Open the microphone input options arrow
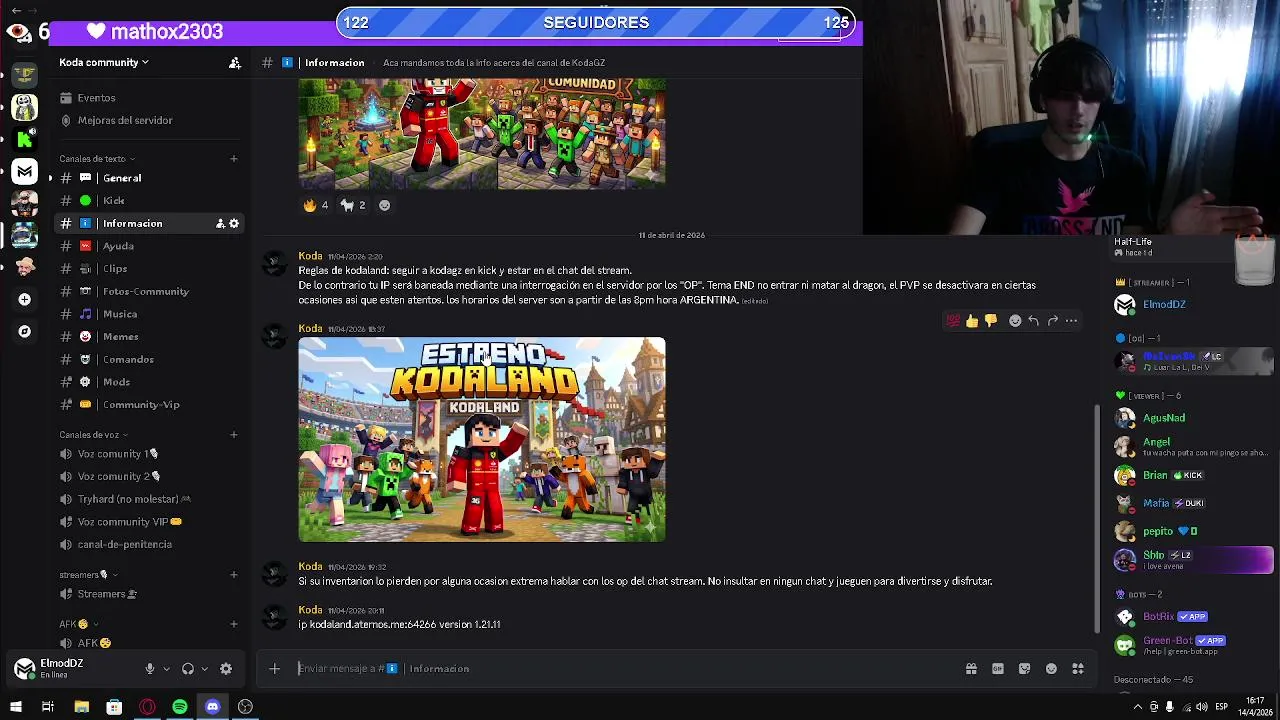1280x720 pixels. click(166, 669)
